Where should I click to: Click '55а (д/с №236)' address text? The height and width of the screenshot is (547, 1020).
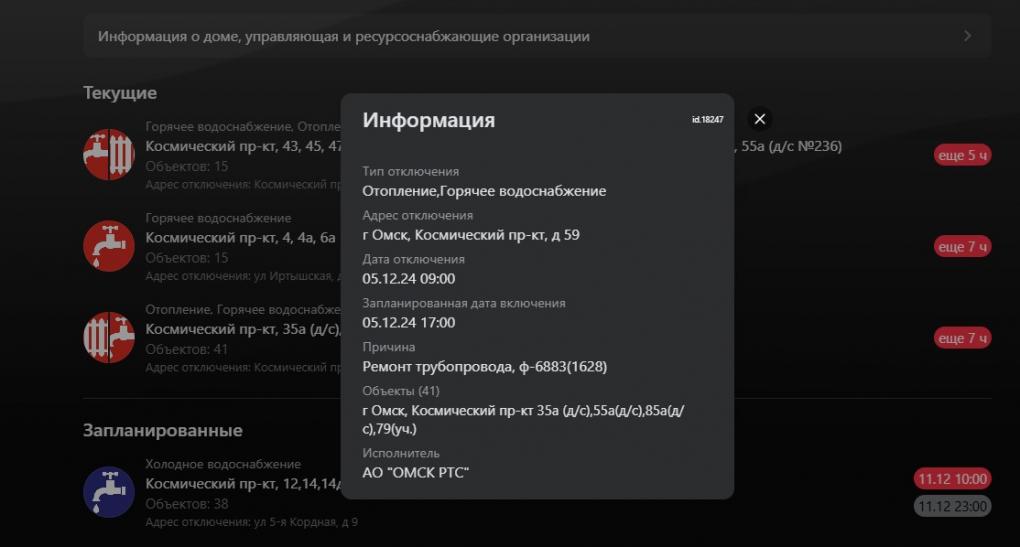click(792, 146)
